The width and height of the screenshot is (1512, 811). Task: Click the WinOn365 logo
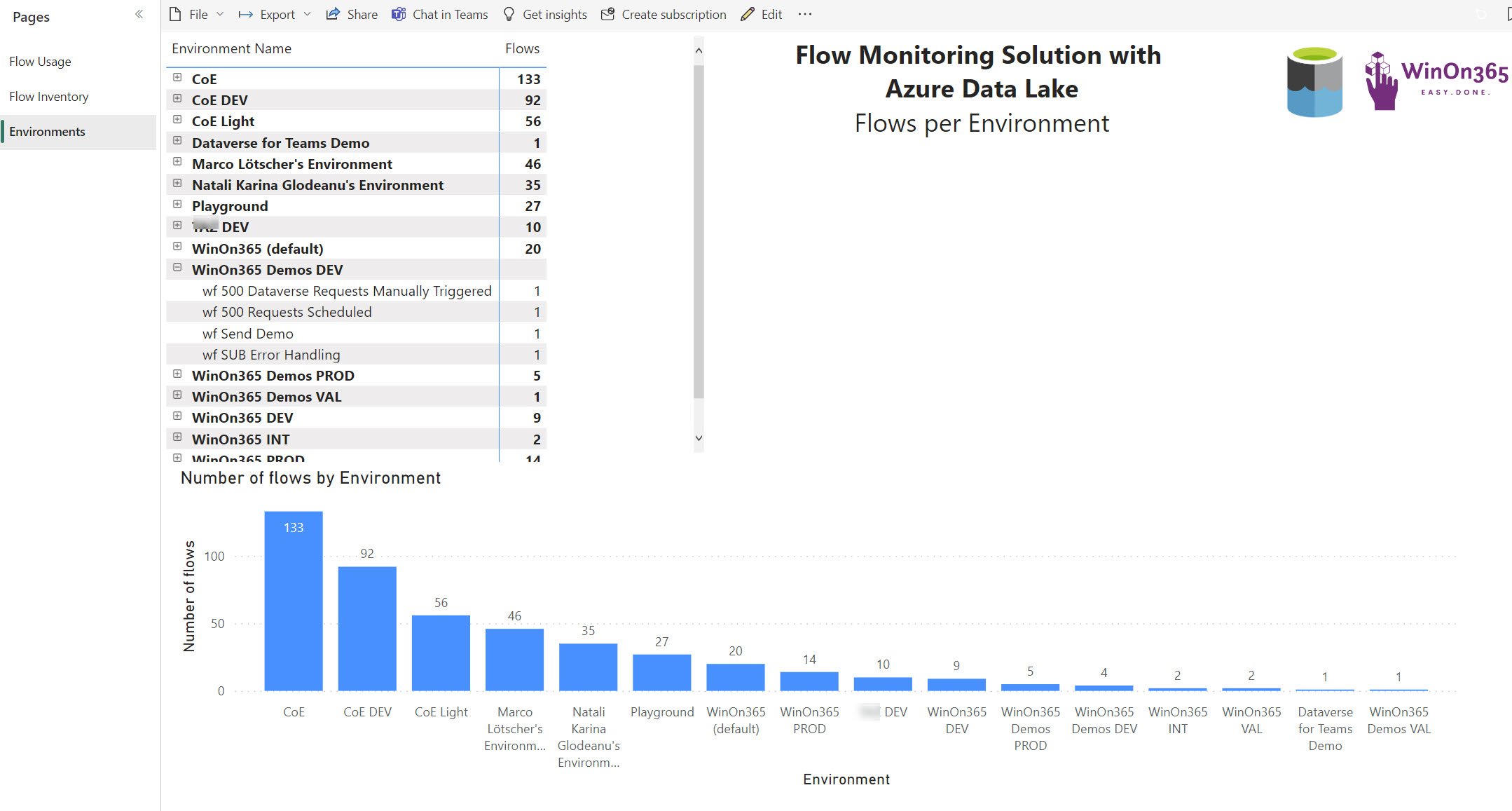point(1436,80)
